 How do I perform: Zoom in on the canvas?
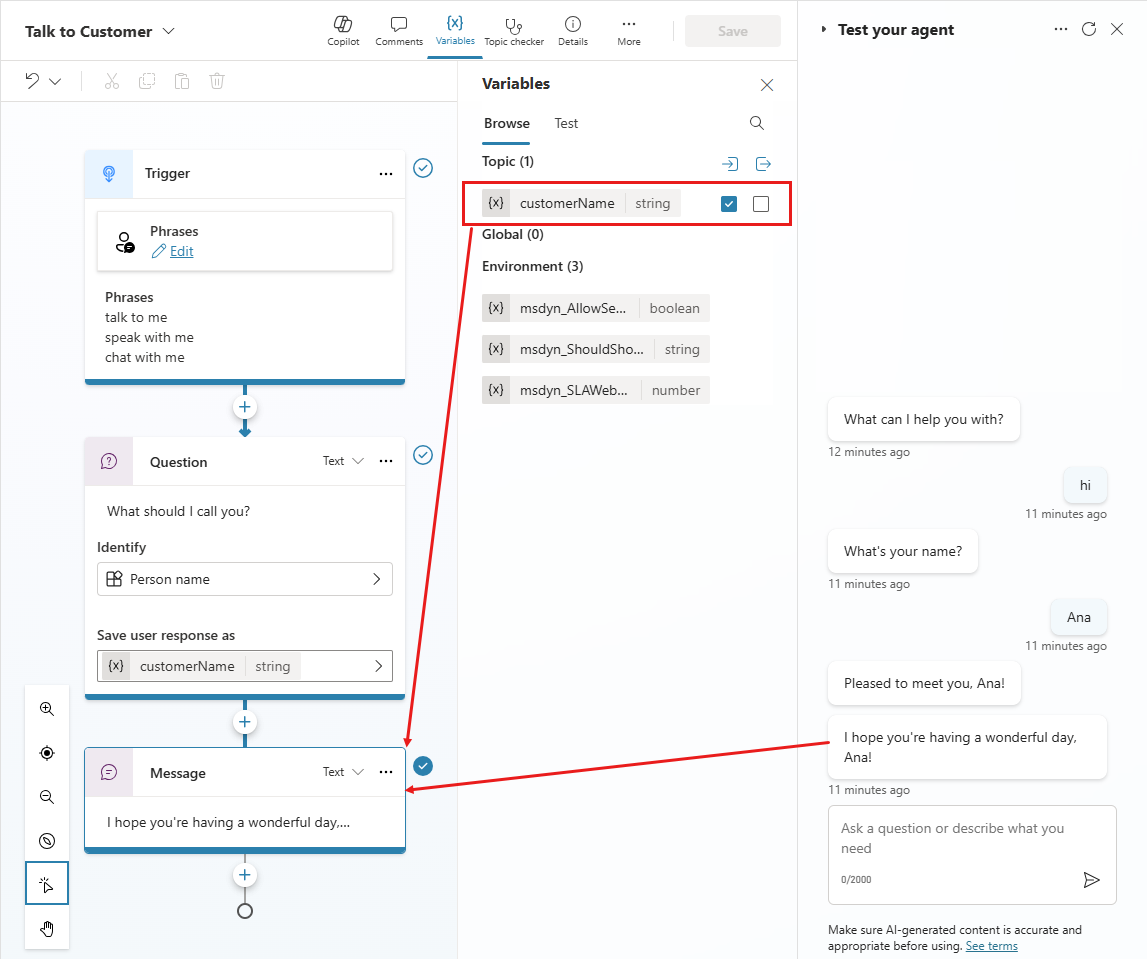[47, 708]
